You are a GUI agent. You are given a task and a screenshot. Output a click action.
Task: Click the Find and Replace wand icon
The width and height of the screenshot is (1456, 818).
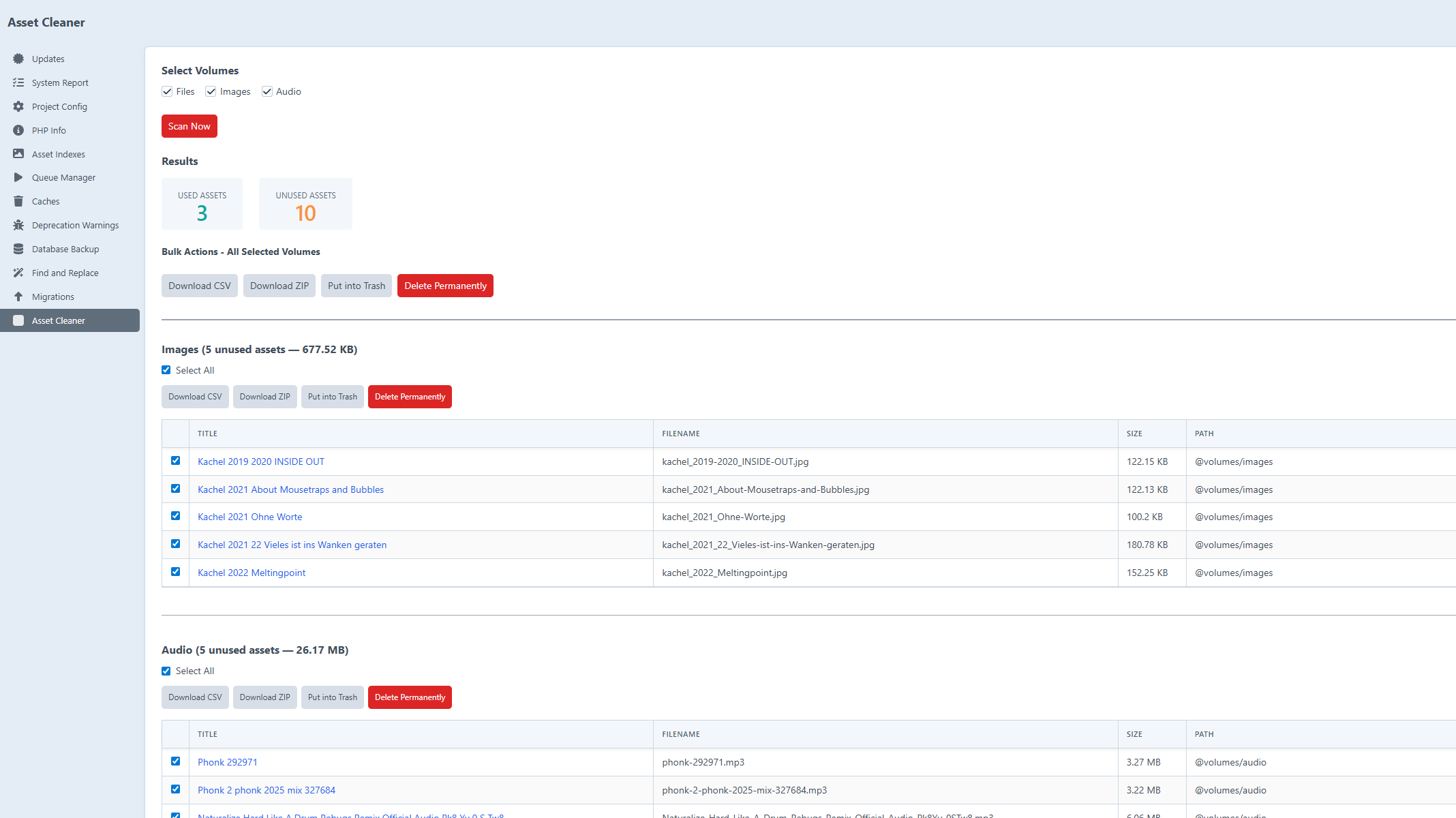18,273
